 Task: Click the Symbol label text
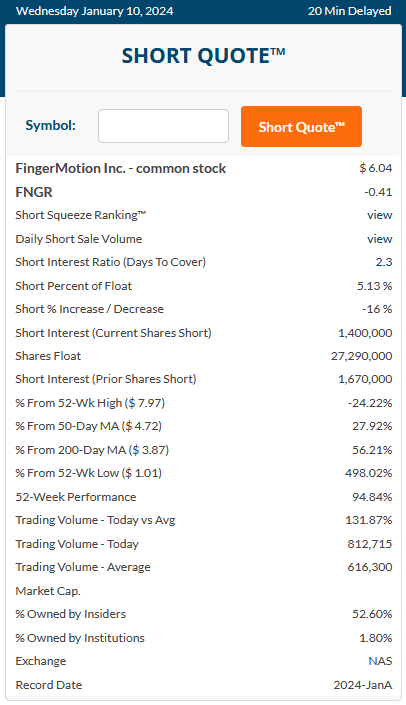coord(50,125)
